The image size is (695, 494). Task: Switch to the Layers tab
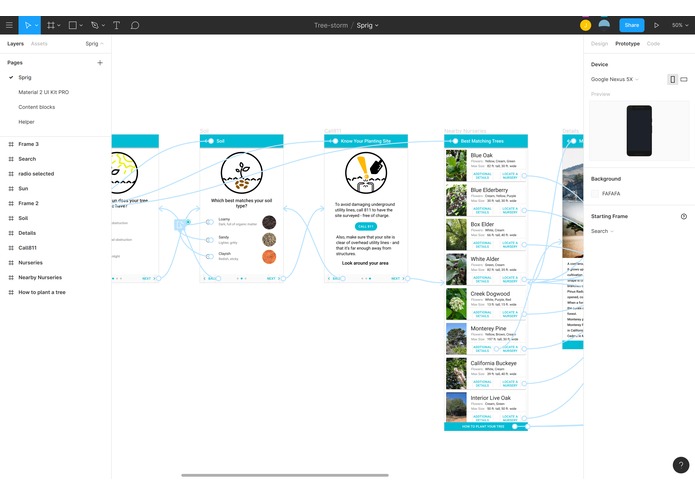click(16, 44)
